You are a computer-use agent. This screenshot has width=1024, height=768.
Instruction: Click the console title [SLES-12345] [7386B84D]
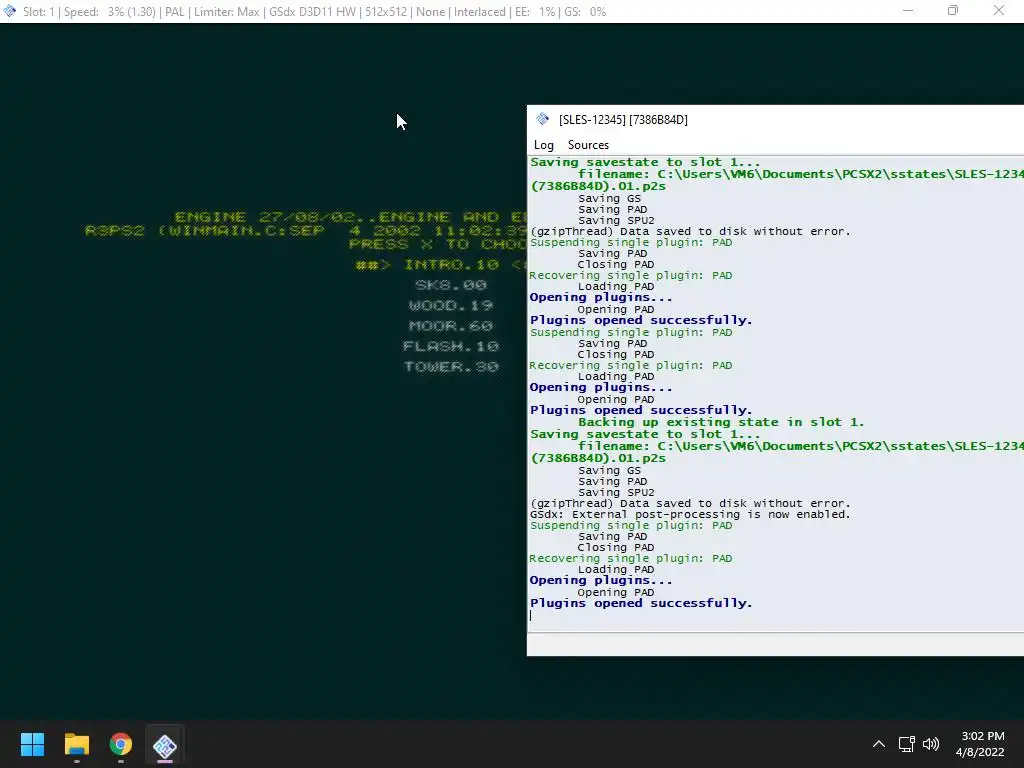[623, 120]
